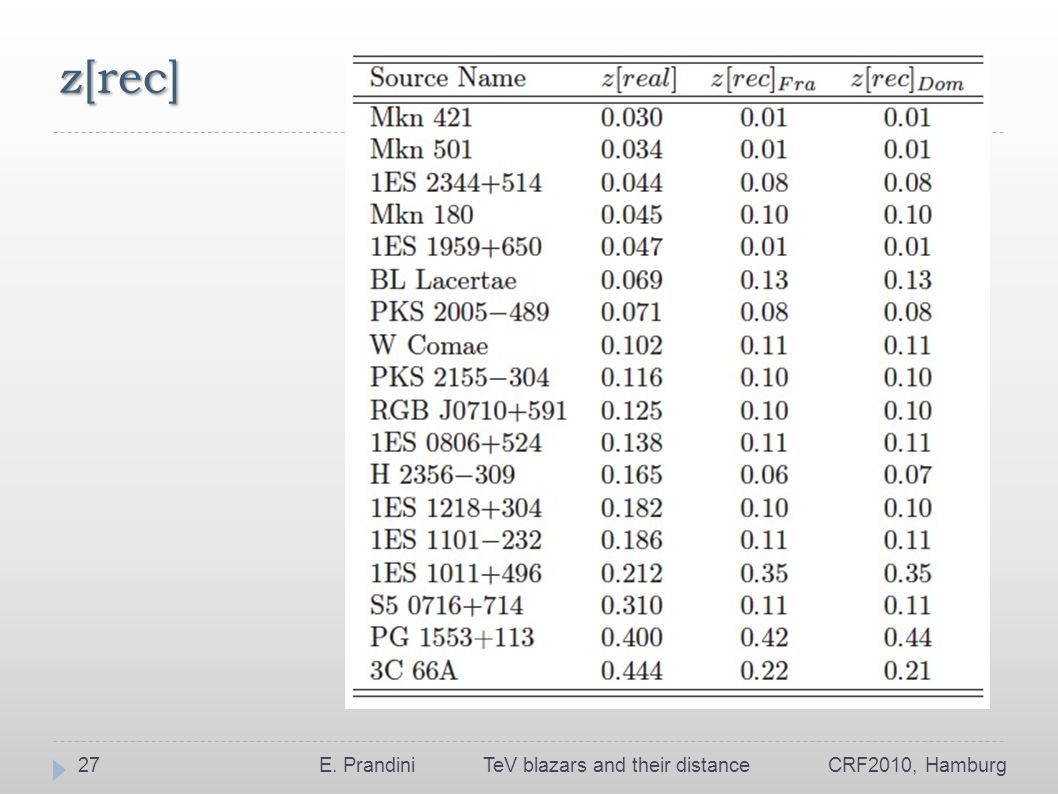The image size is (1058, 794).
Task: Click the author name E. Prandini
Action: [x=367, y=765]
